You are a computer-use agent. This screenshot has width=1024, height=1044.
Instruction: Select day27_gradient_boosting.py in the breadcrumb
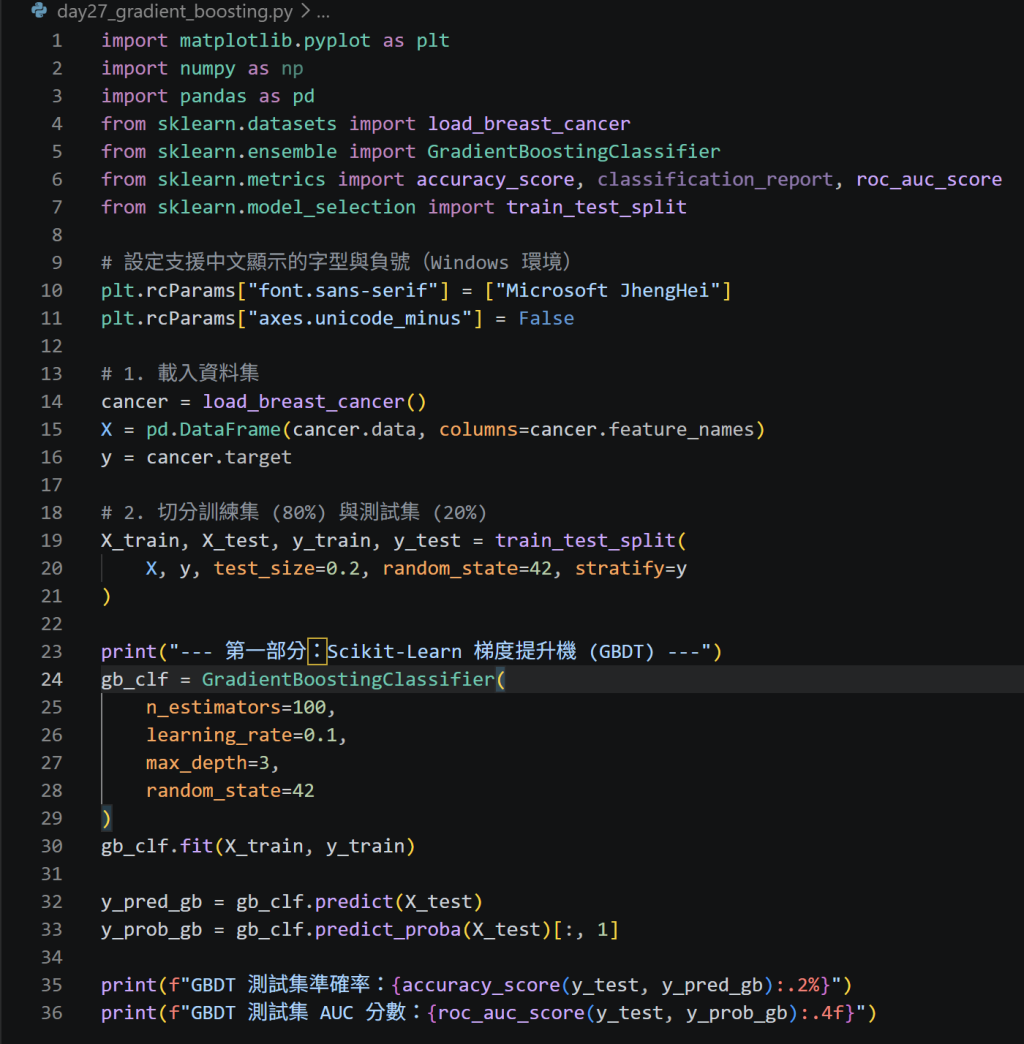tap(174, 11)
